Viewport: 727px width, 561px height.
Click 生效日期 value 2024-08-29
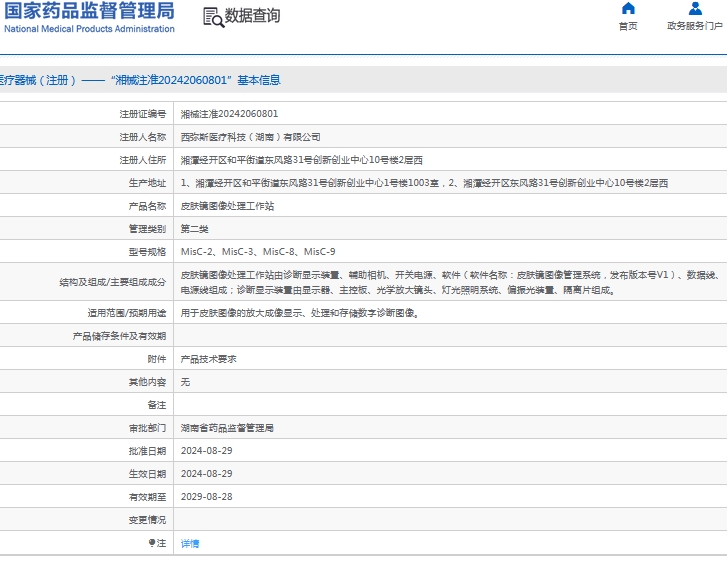(206, 474)
